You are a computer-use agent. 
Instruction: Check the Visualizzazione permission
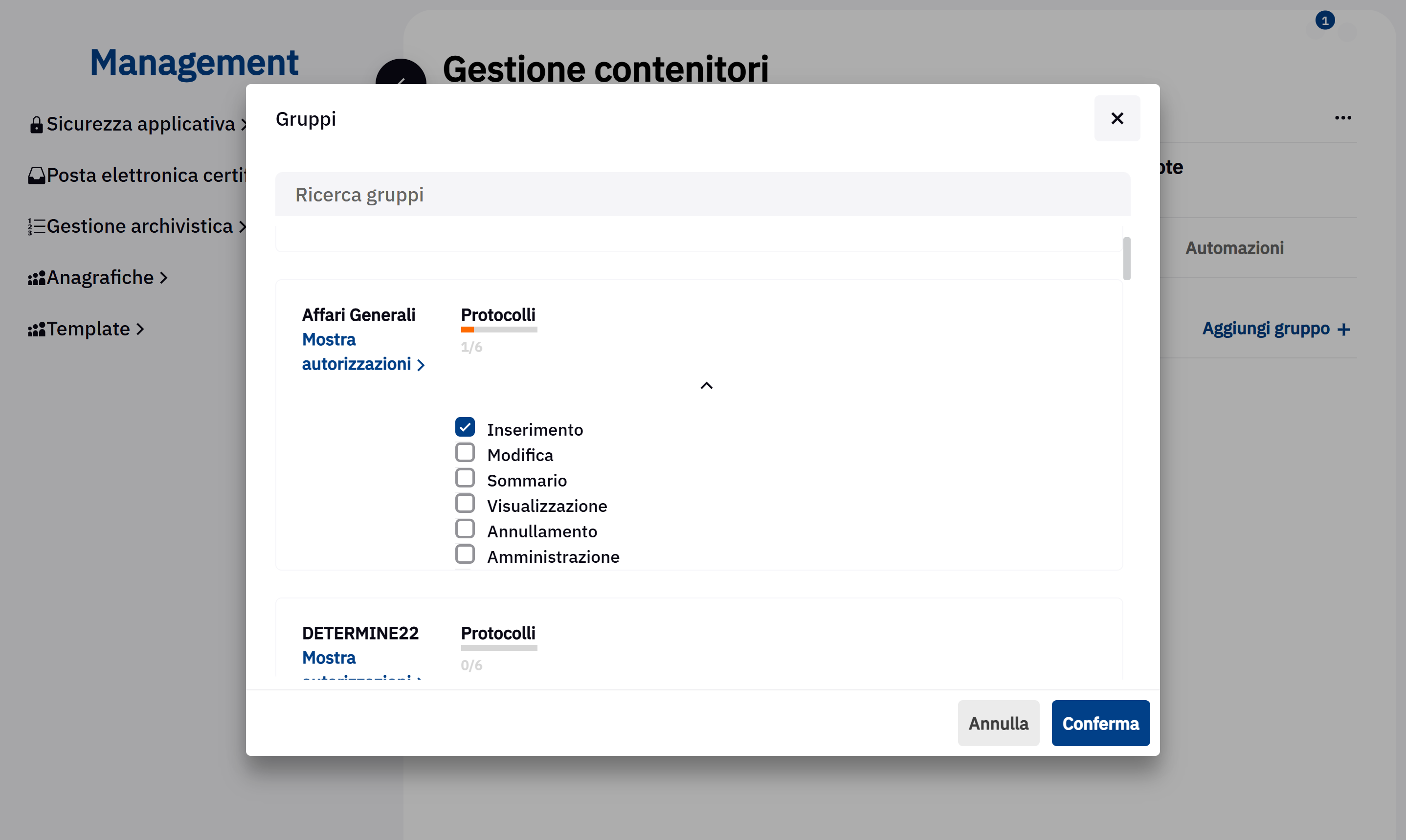465,503
